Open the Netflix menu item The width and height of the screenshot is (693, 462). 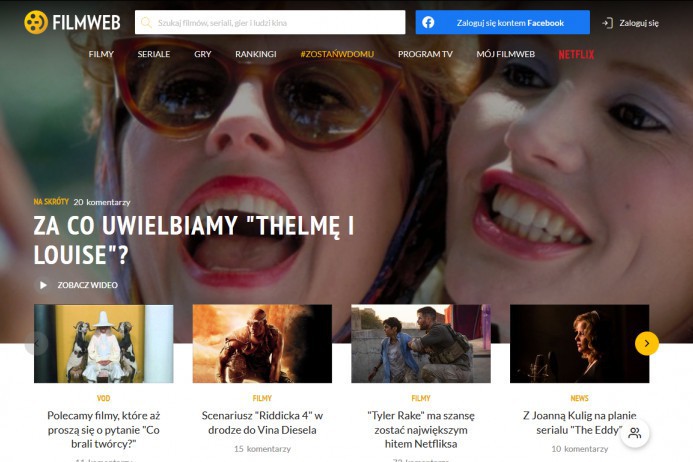click(x=576, y=54)
